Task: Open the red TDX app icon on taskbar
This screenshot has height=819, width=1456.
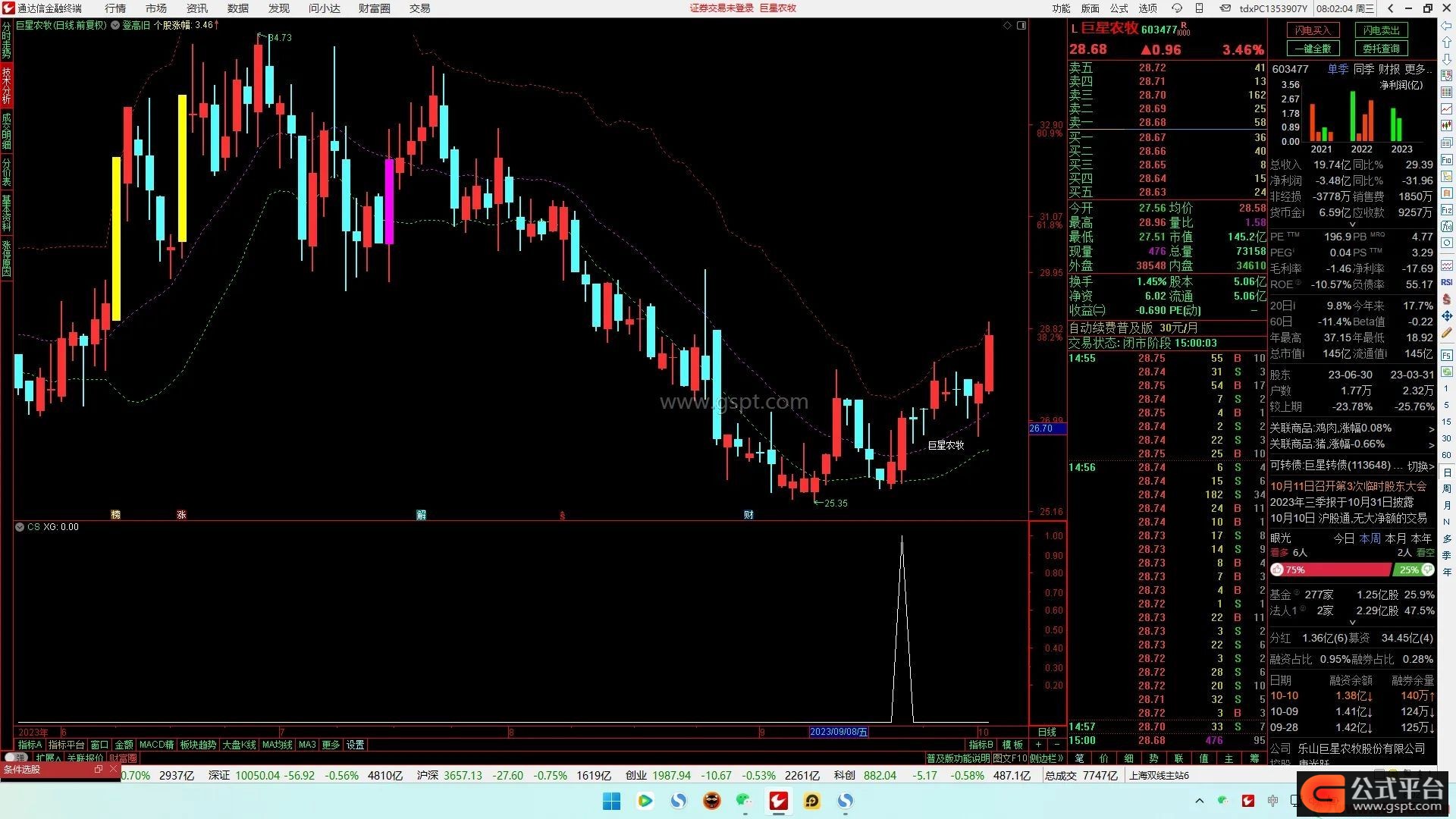Action: (x=778, y=801)
